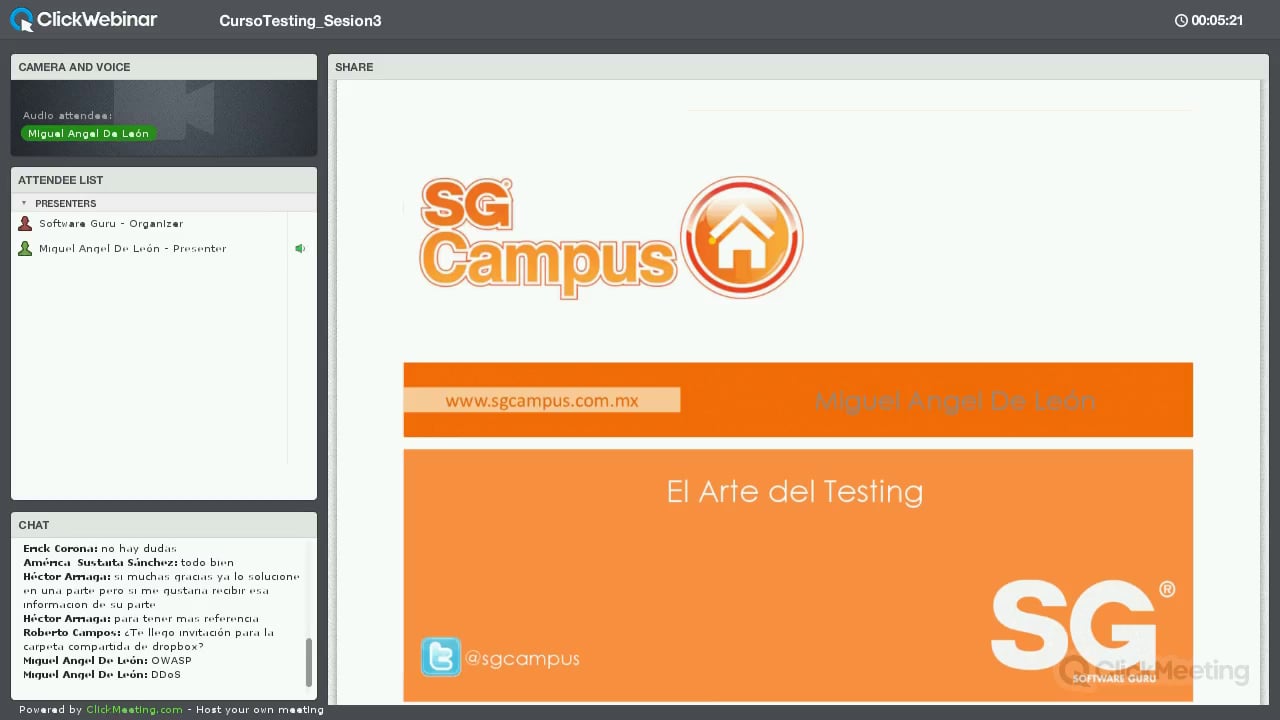Image resolution: width=1280 pixels, height=720 pixels.
Task: Click the CursoTesting_Sesion3 session title
Action: (x=300, y=21)
